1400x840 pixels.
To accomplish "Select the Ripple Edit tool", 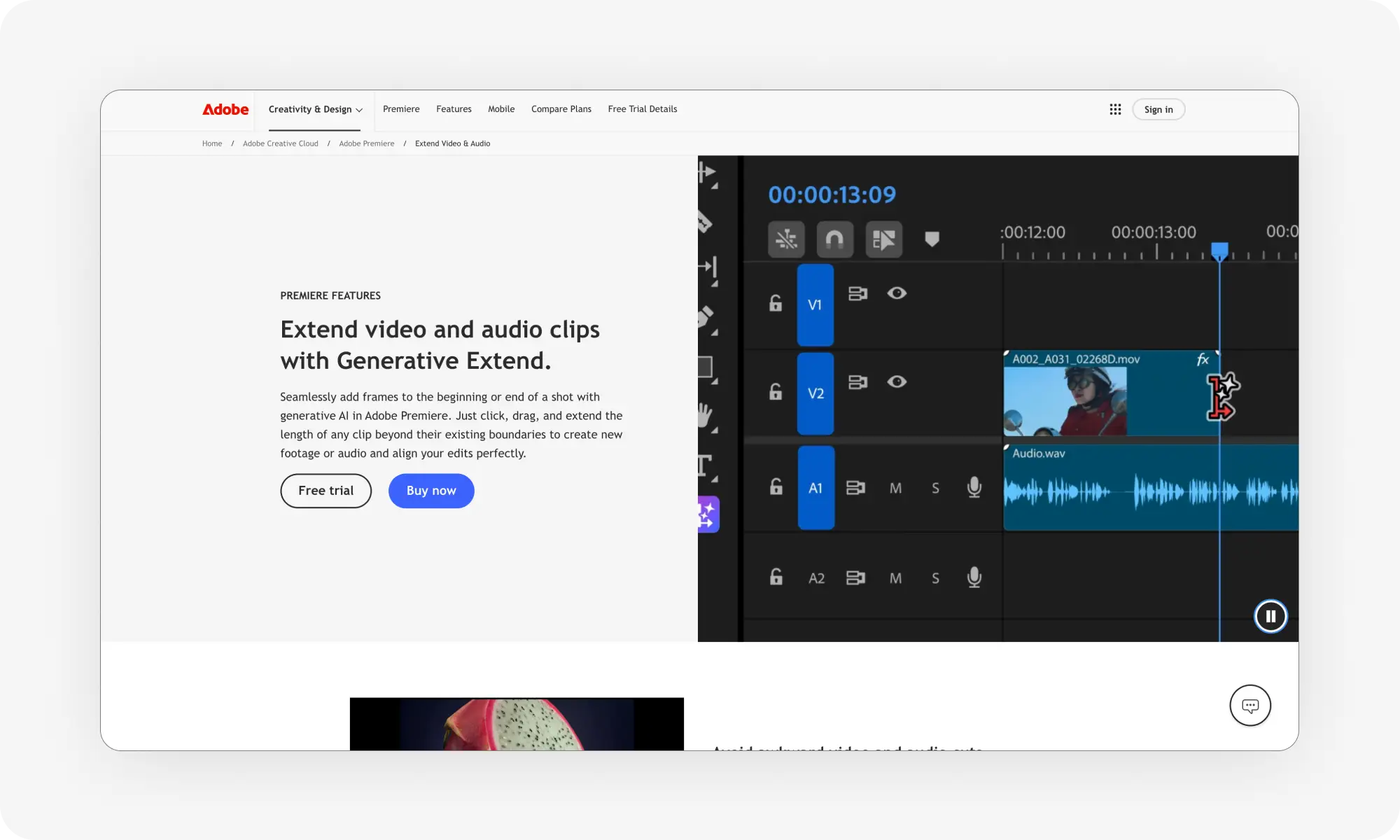I will (710, 266).
